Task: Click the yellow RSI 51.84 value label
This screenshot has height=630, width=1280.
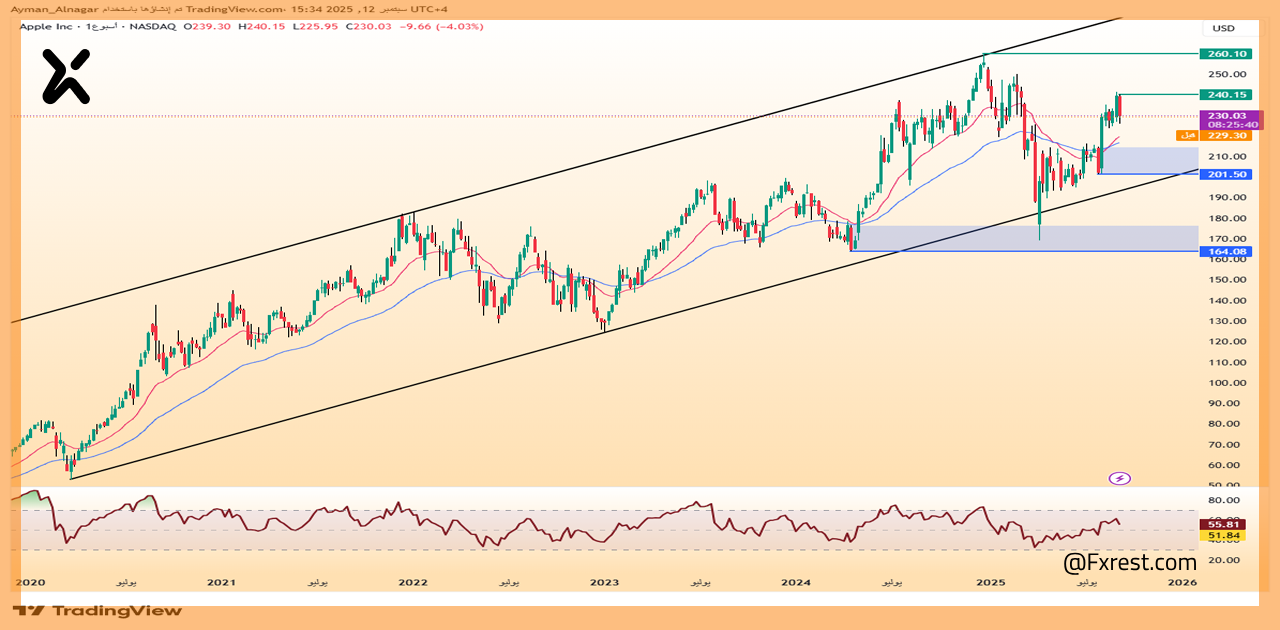Action: [1225, 536]
